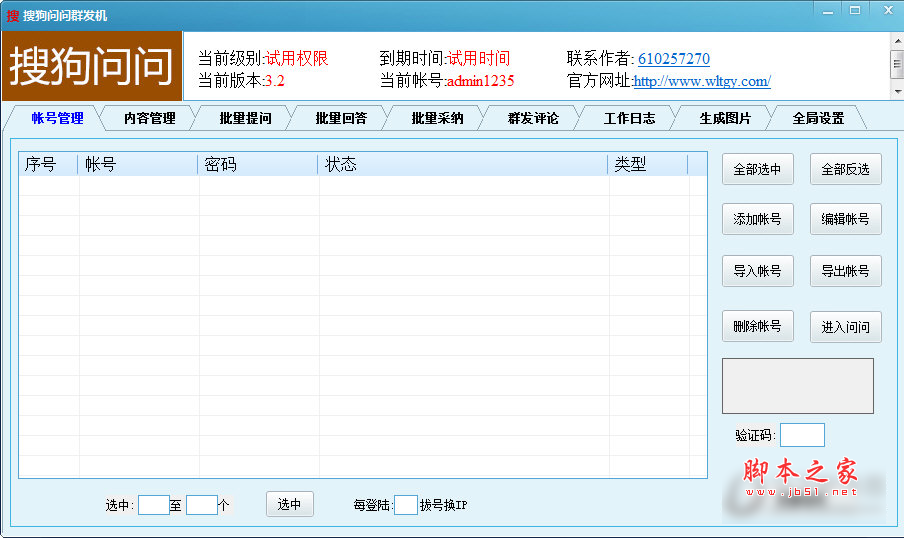
Task: Click the 试用权限 level text
Action: tap(296, 58)
